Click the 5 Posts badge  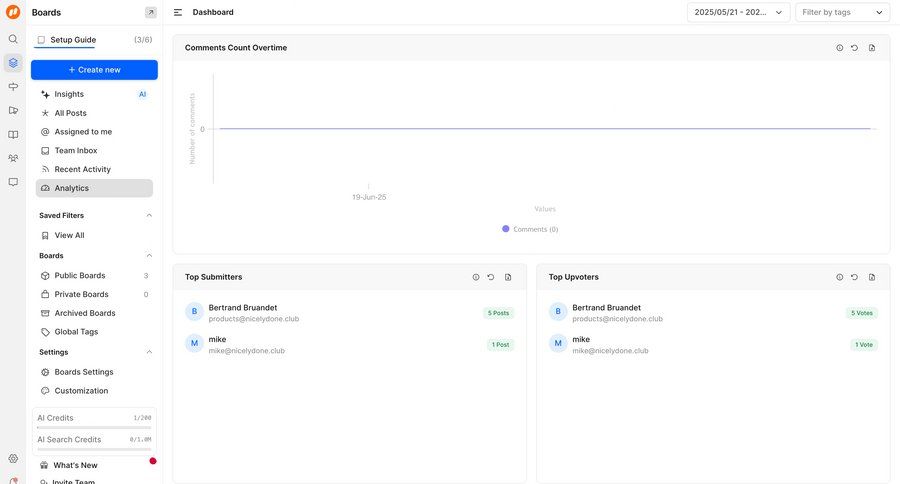[x=498, y=313]
